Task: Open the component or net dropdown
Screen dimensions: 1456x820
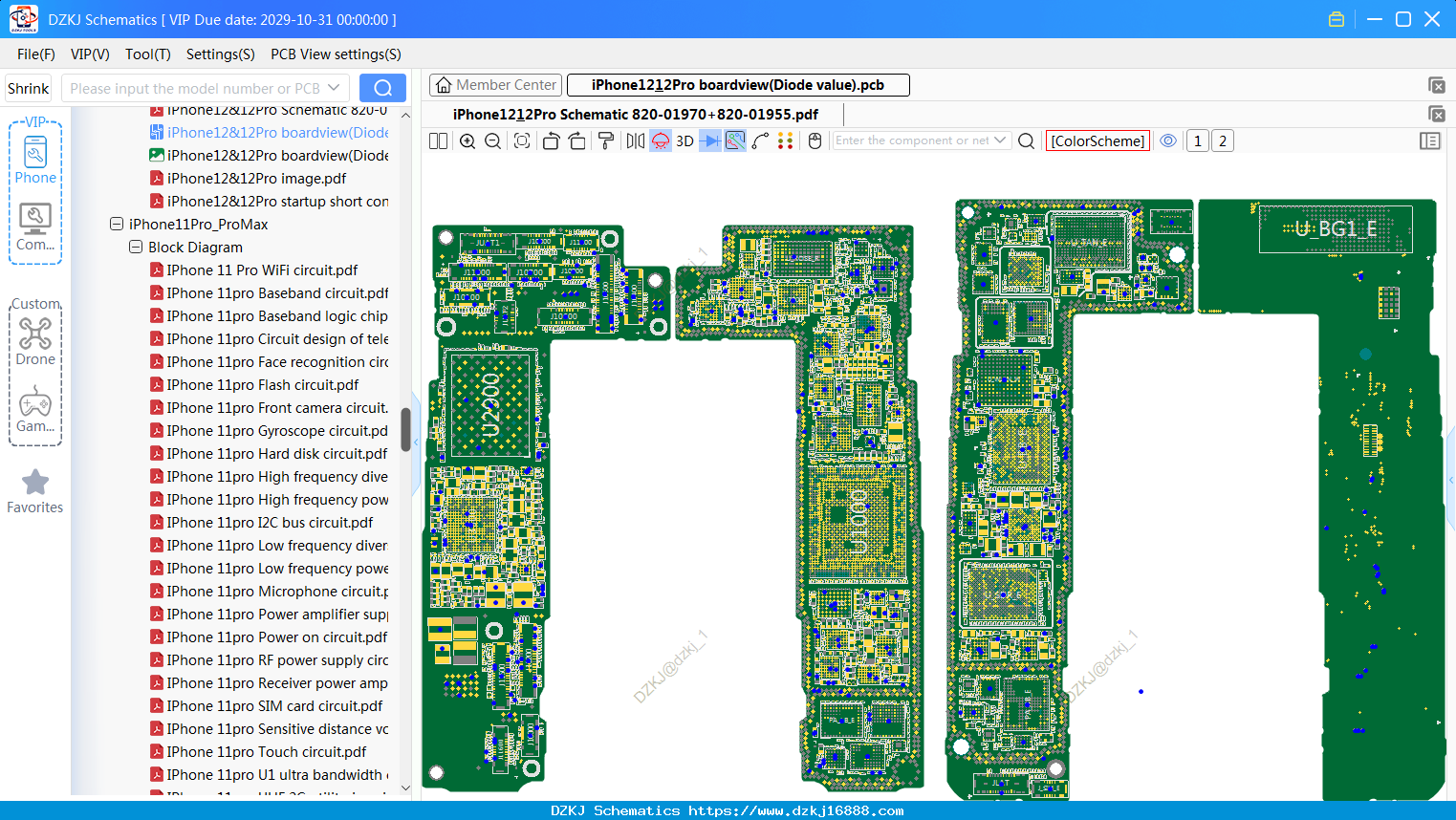Action: [x=1000, y=140]
